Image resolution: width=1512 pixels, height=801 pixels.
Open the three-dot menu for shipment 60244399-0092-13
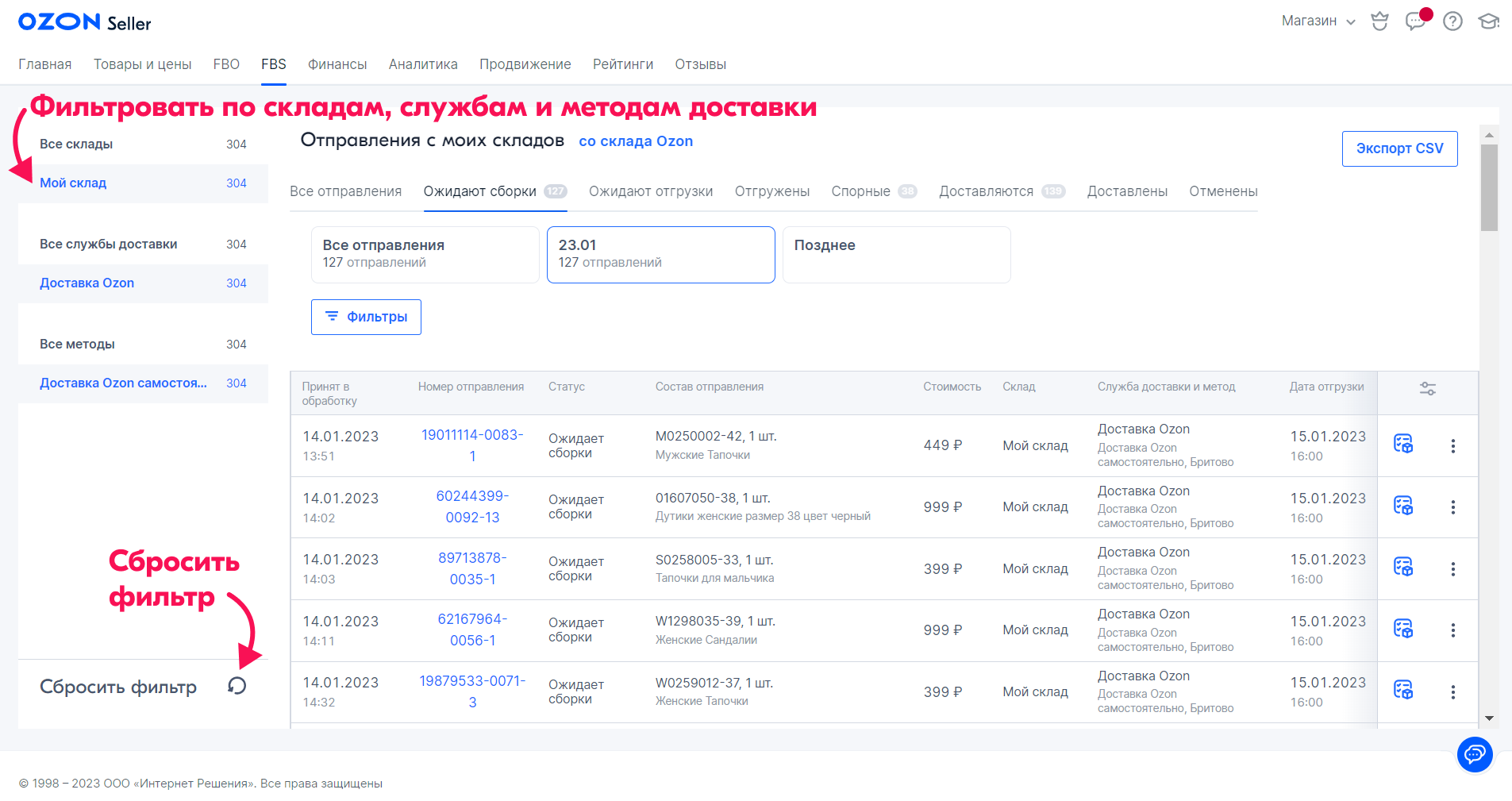(x=1452, y=507)
